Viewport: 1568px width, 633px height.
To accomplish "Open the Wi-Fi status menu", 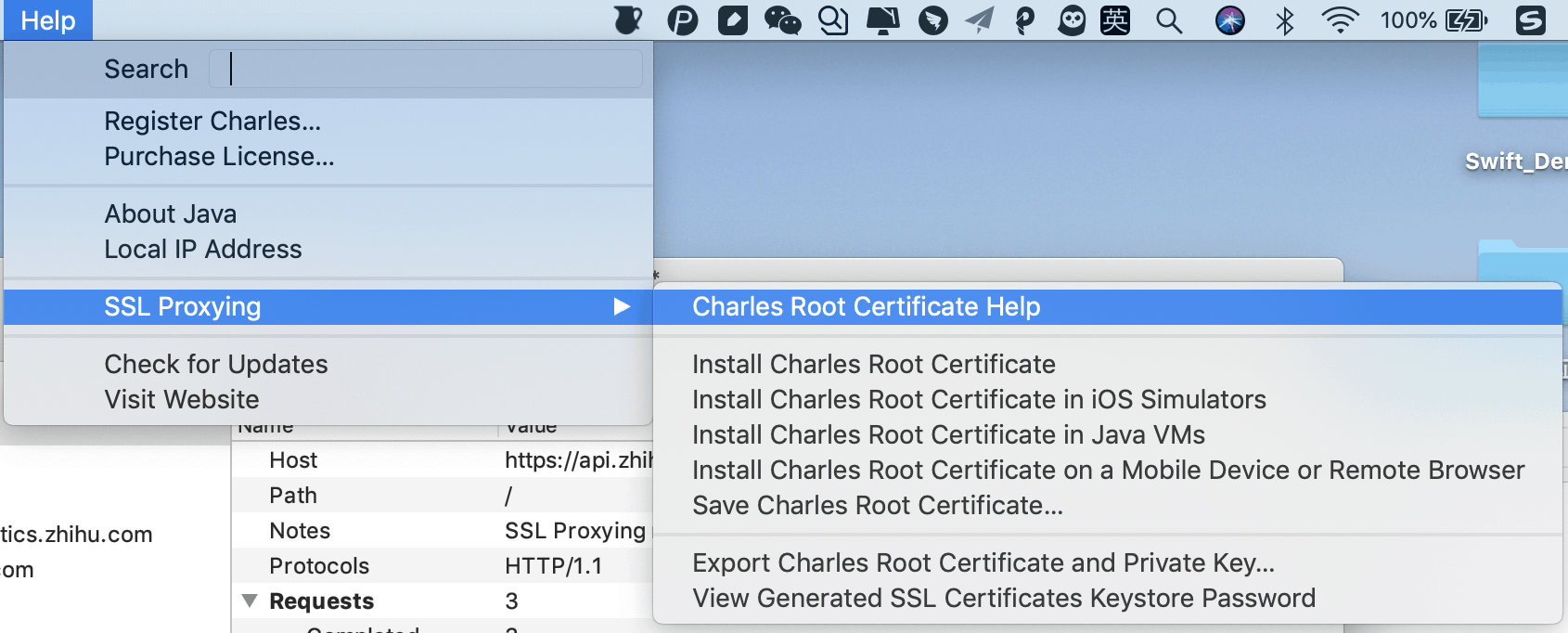I will [x=1340, y=20].
